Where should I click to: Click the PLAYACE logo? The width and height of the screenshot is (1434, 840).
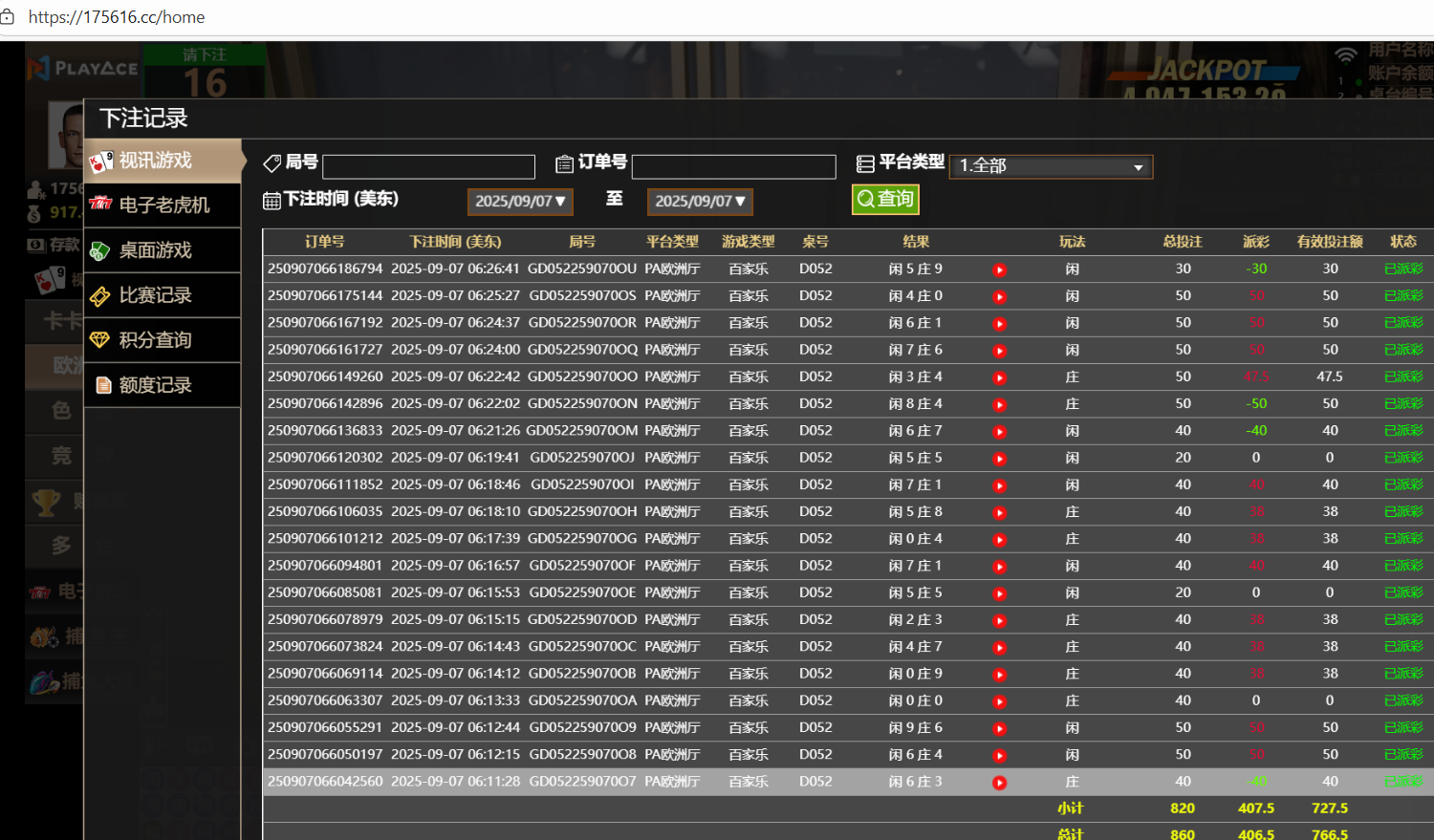coord(83,68)
